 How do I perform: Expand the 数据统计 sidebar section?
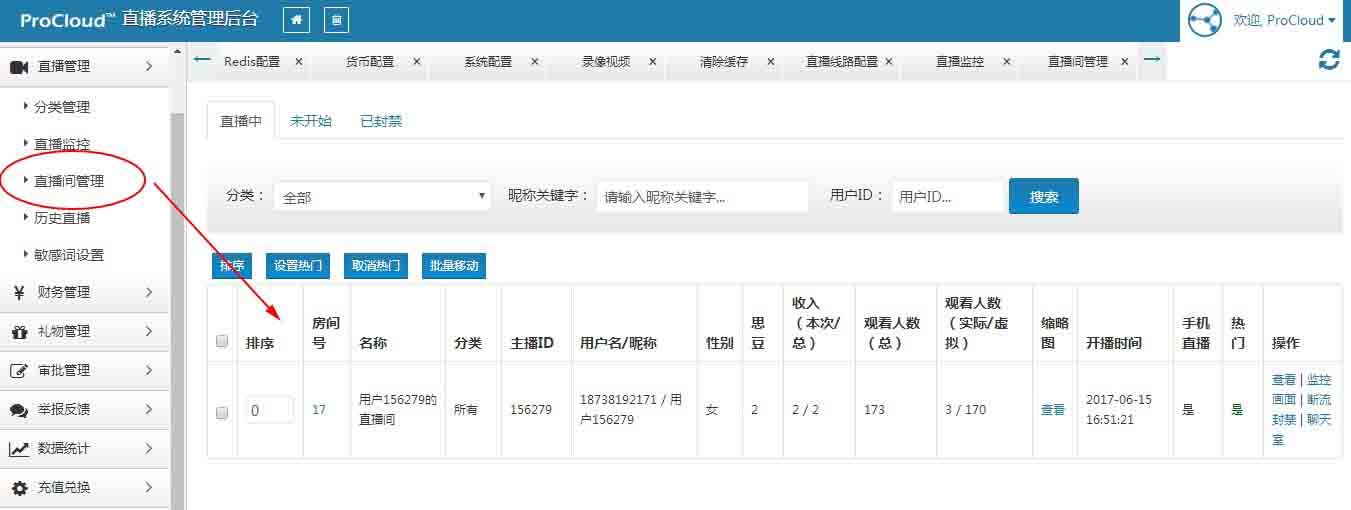tap(80, 448)
